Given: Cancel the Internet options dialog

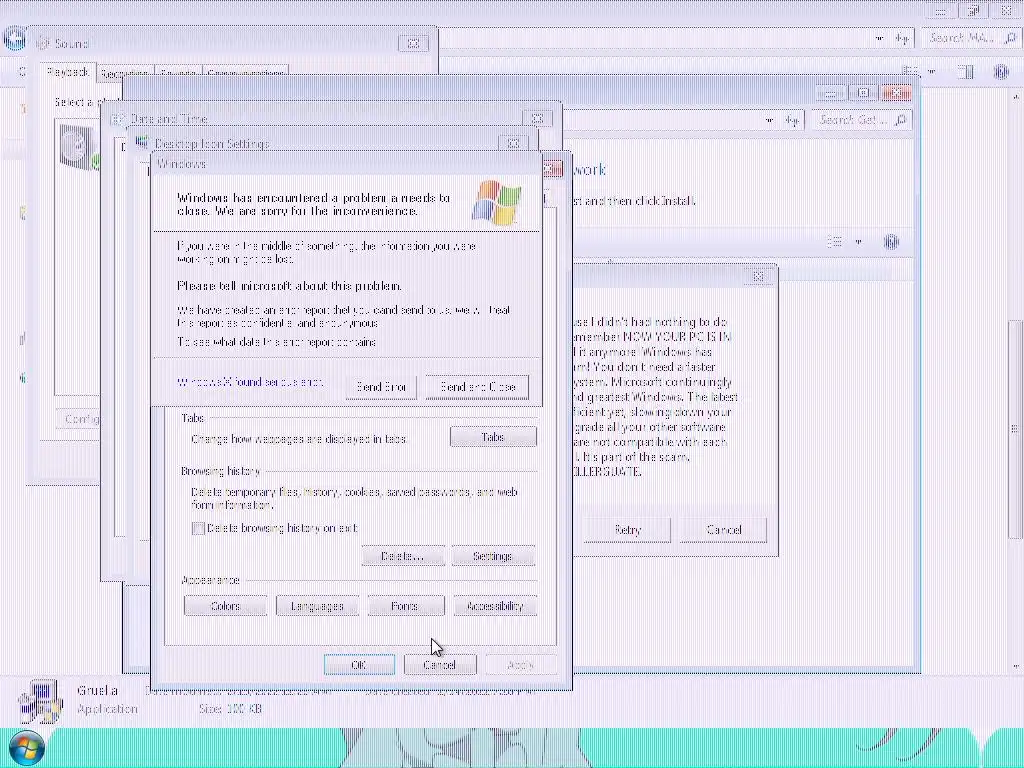Looking at the screenshot, I should [440, 665].
